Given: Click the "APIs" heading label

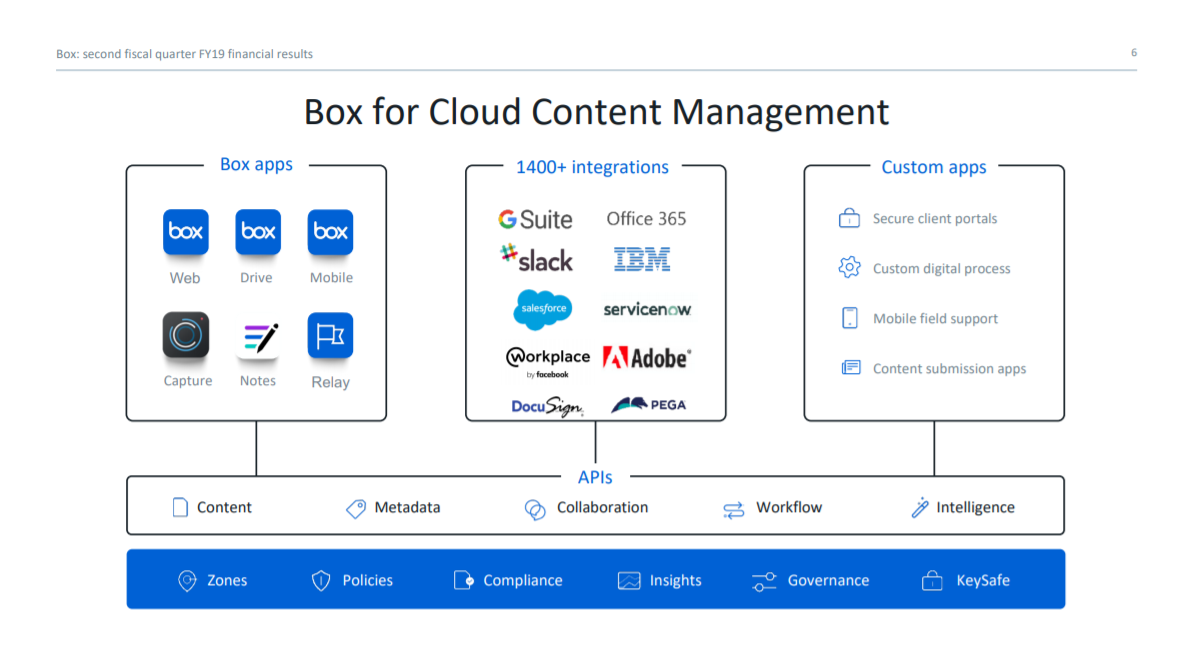Looking at the screenshot, I should pos(594,477).
